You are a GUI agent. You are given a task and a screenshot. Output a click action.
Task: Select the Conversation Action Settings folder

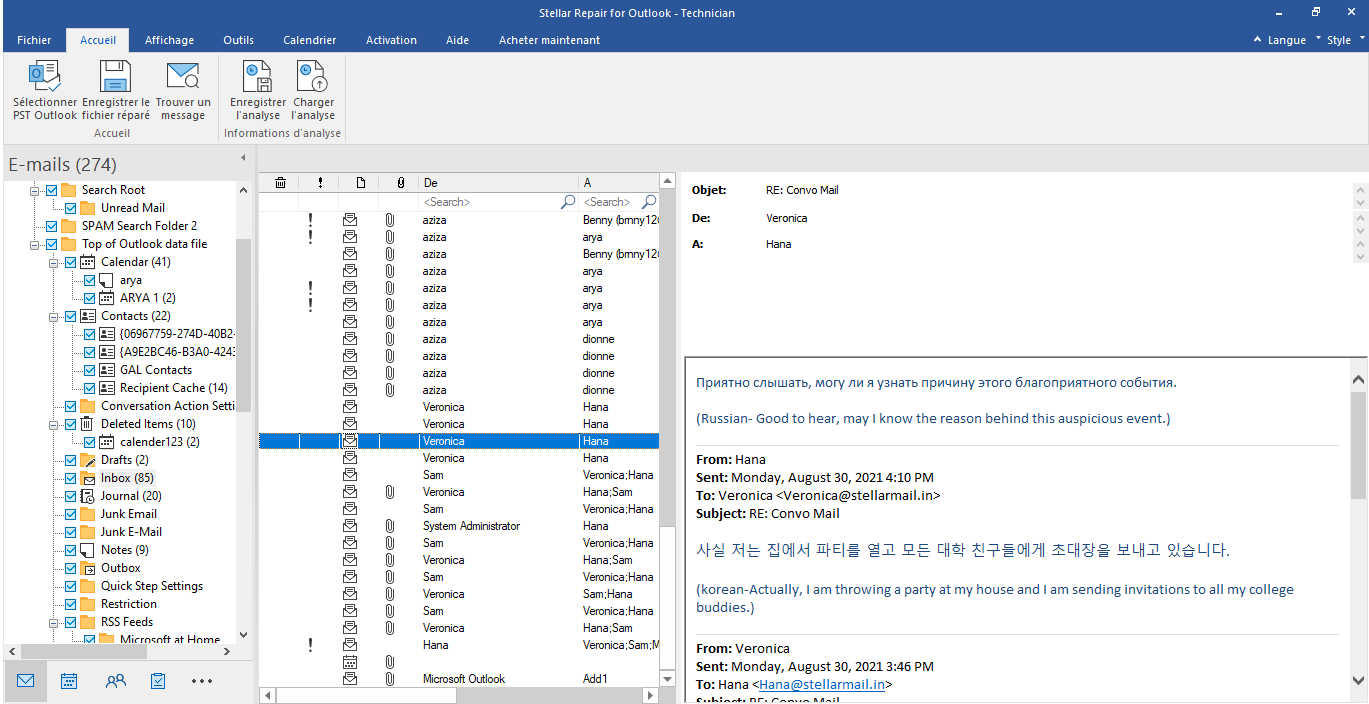click(x=168, y=406)
